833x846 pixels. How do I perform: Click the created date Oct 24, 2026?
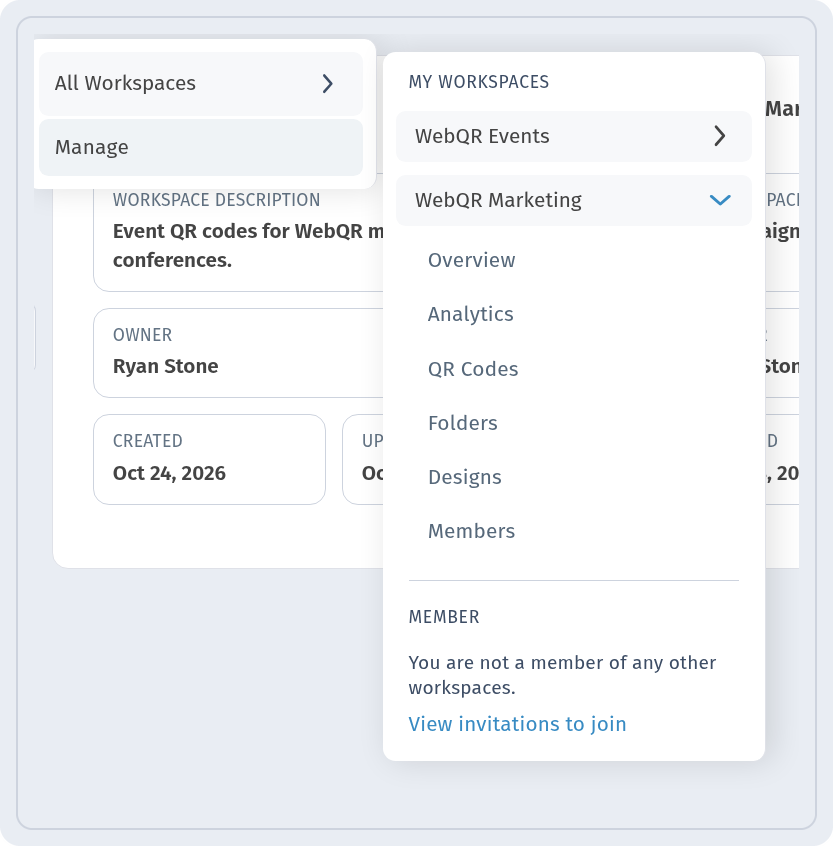pos(169,473)
